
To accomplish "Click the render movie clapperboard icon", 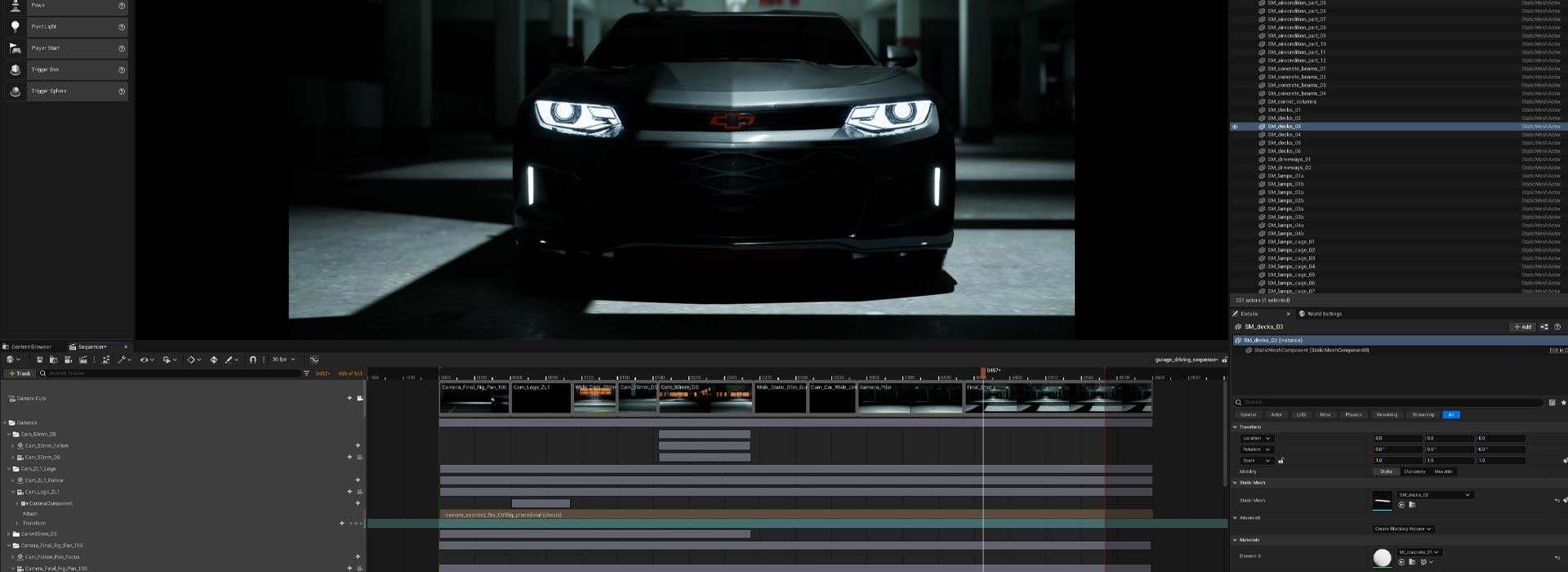I will pyautogui.click(x=82, y=360).
